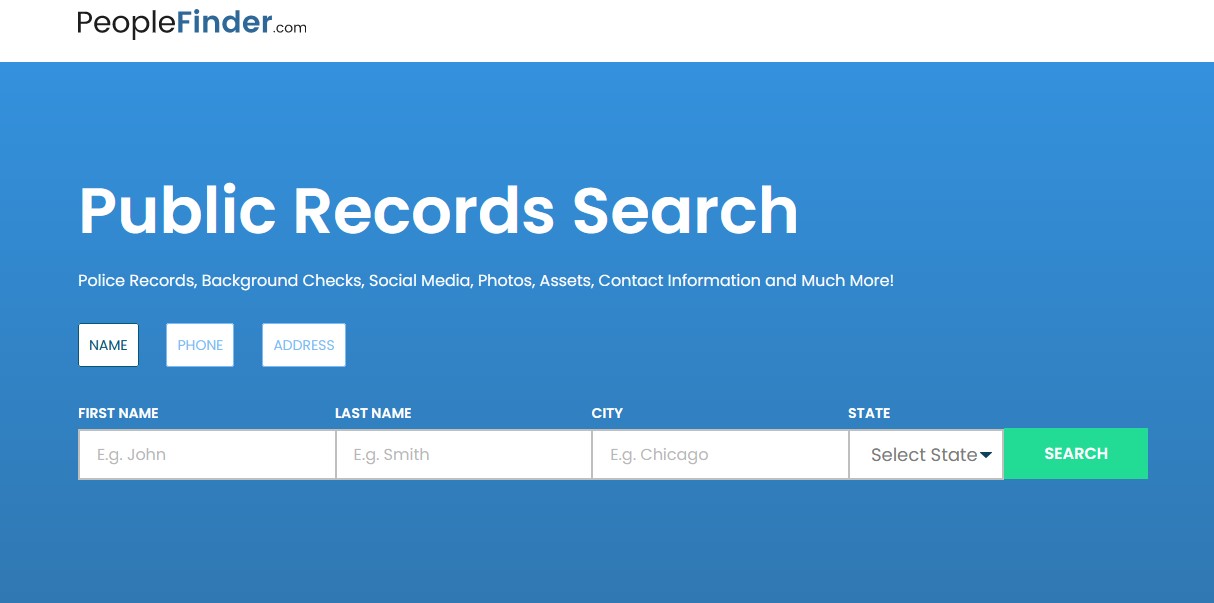This screenshot has height=603, width=1214.
Task: Click the CITY label above the field
Action: tap(607, 413)
